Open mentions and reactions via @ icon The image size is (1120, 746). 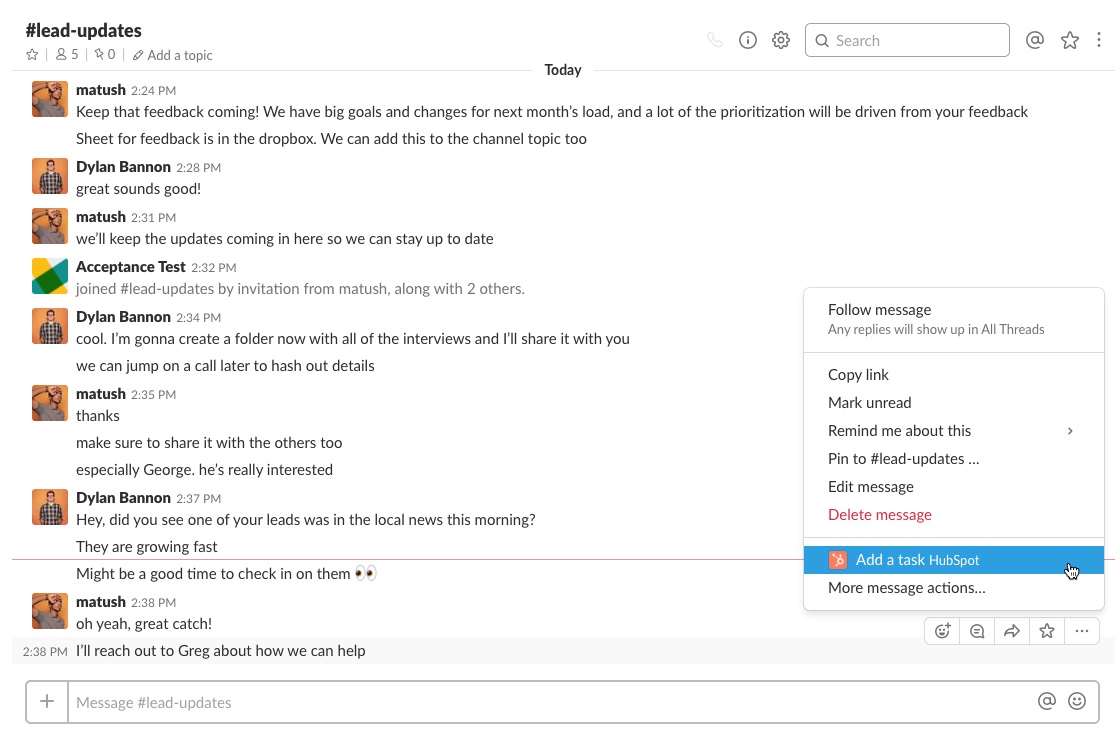point(1035,40)
